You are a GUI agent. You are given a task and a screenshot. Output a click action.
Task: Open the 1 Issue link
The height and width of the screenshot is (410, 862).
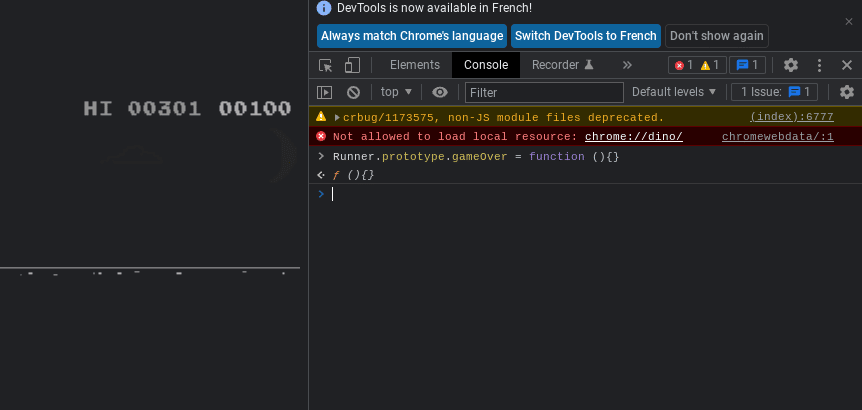click(775, 92)
